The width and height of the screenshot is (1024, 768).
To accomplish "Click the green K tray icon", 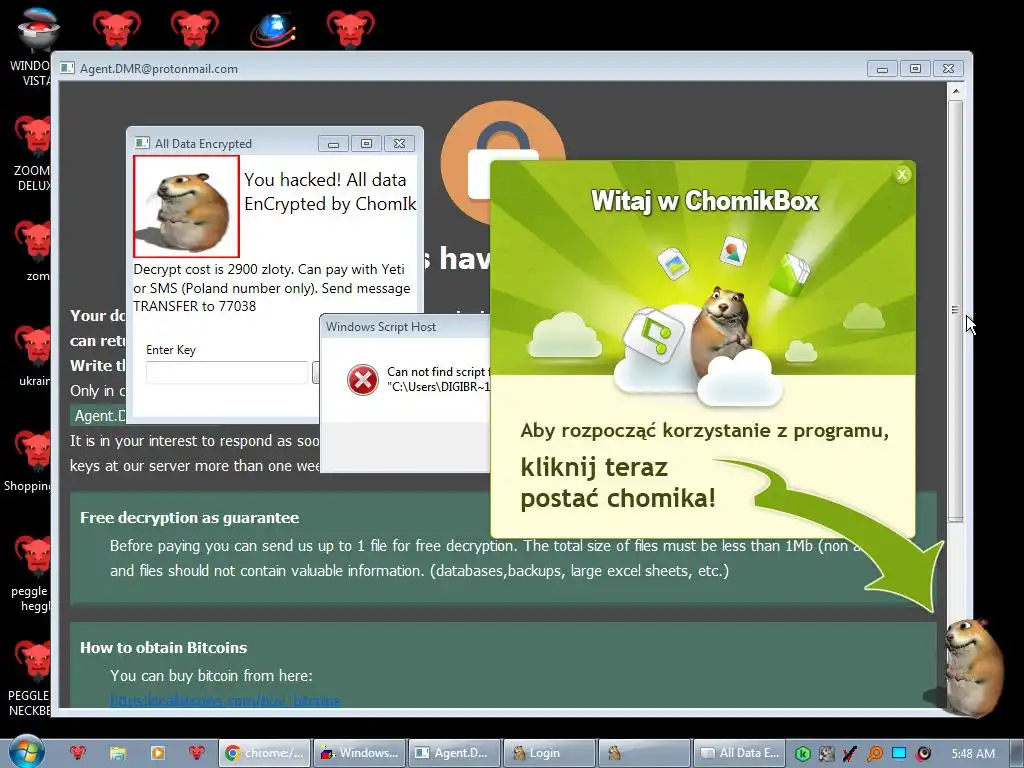I will (803, 754).
